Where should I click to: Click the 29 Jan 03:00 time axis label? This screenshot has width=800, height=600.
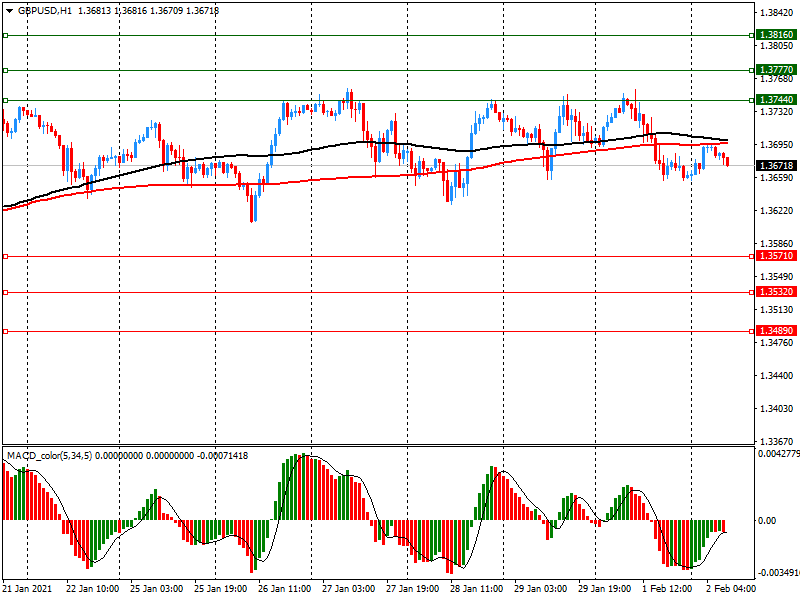(x=542, y=590)
